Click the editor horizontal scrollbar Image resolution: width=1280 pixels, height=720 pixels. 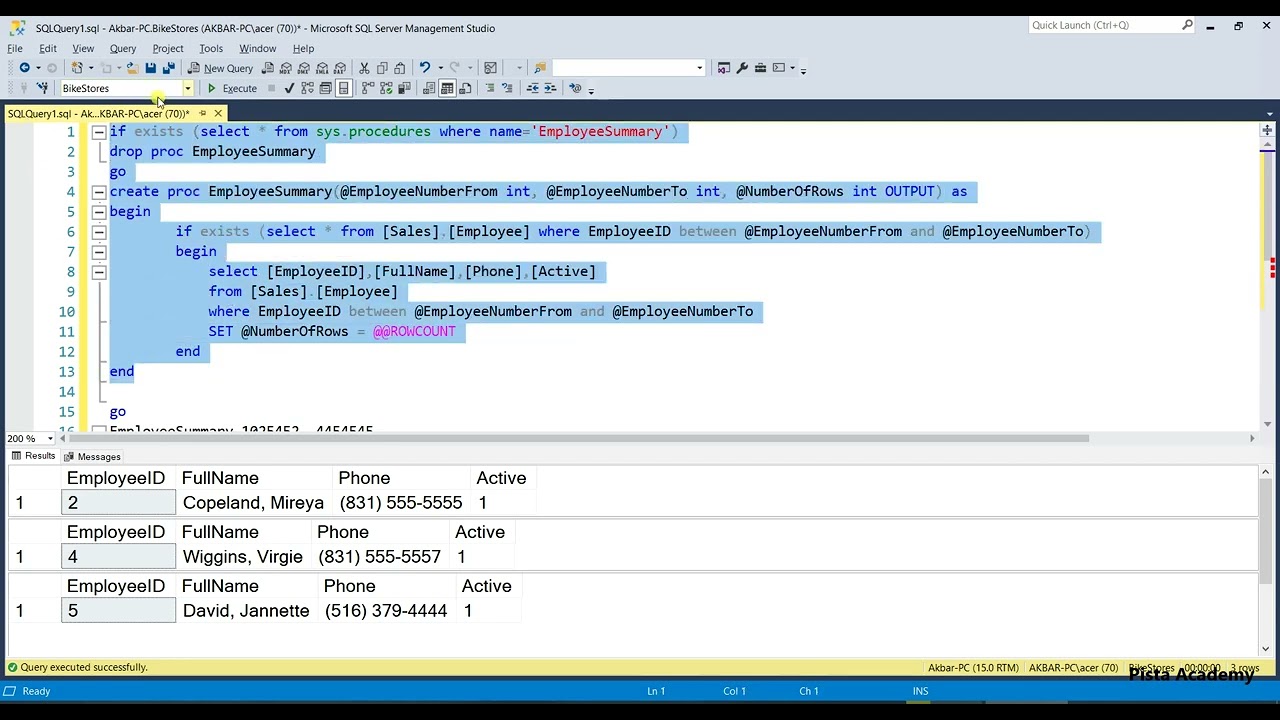pyautogui.click(x=581, y=438)
